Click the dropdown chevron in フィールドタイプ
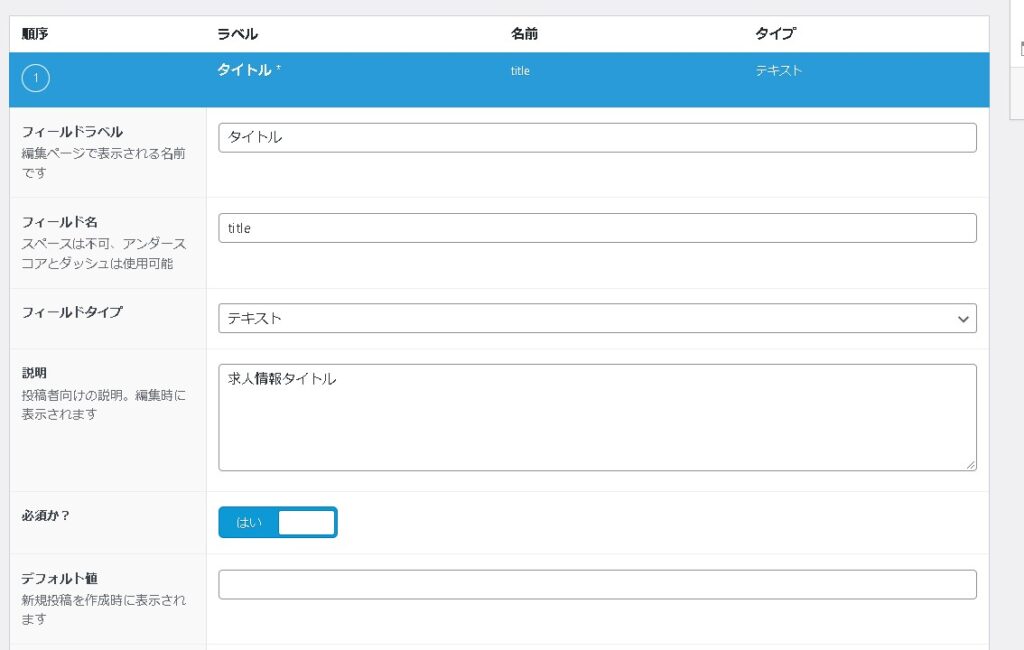Image resolution: width=1024 pixels, height=650 pixels. pyautogui.click(x=963, y=319)
